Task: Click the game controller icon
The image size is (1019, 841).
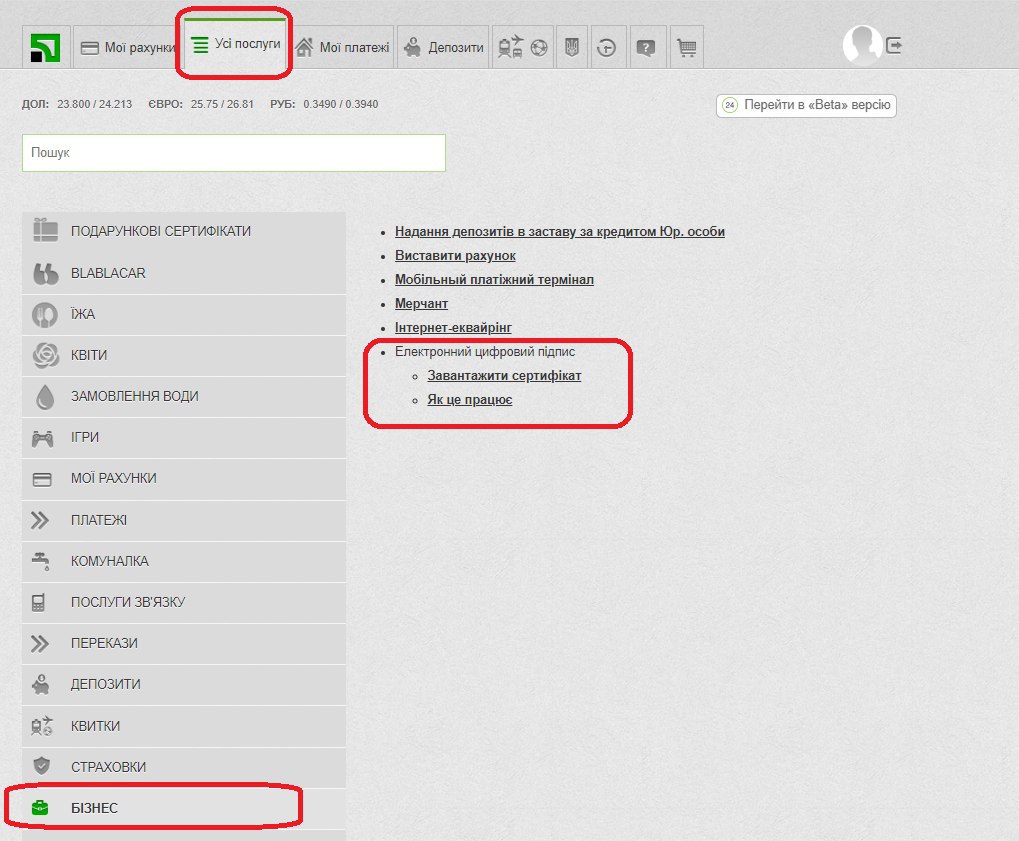Action: click(43, 439)
